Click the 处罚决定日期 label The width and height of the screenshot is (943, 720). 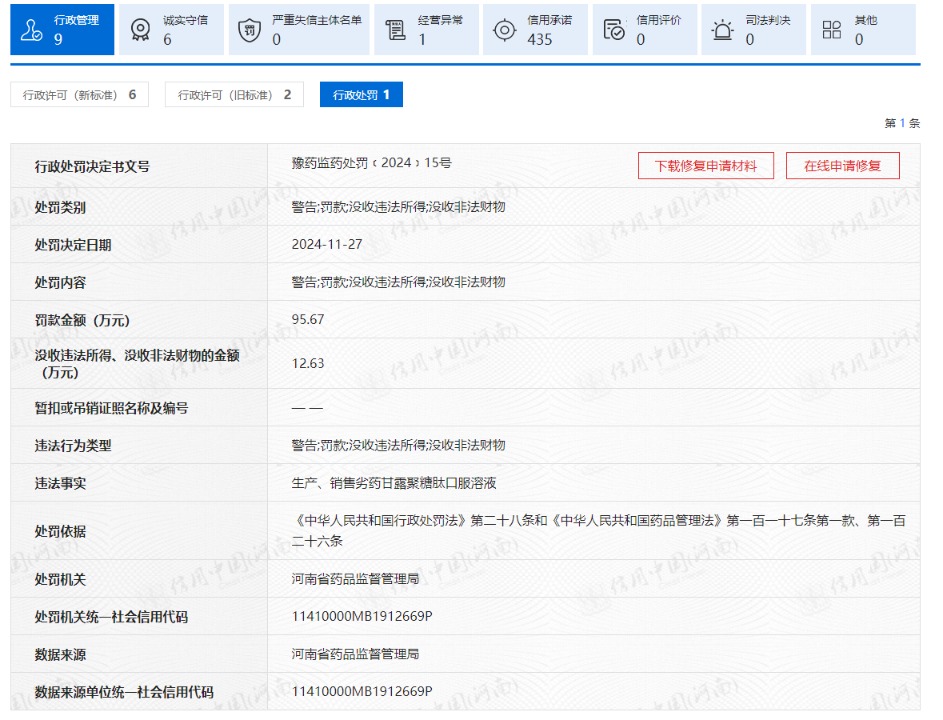(73, 245)
